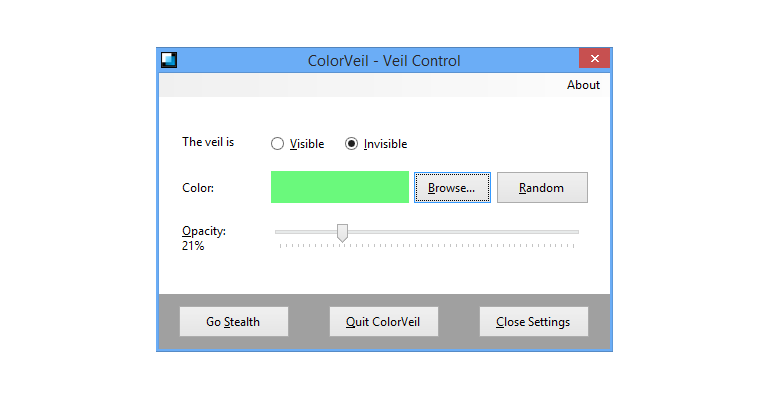Click opacity slider track left of thumb

(306, 232)
